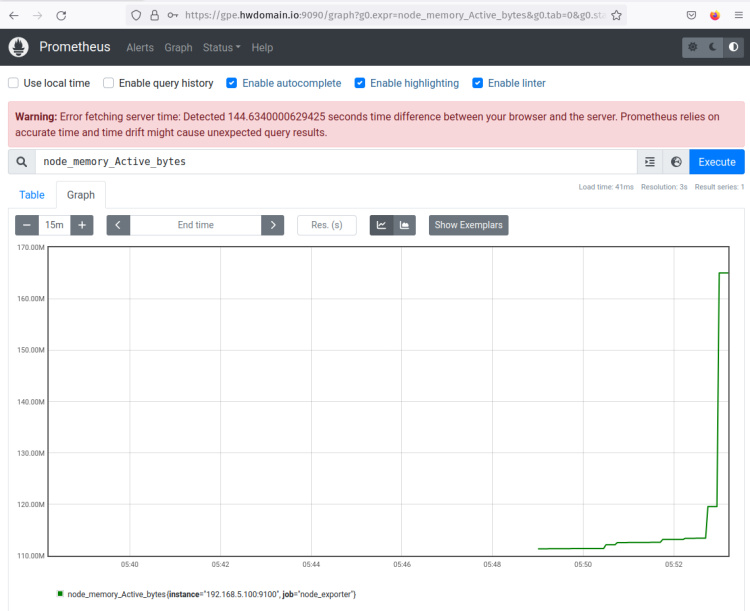
Task: Switch to the dark theme moon icon
Action: click(714, 47)
